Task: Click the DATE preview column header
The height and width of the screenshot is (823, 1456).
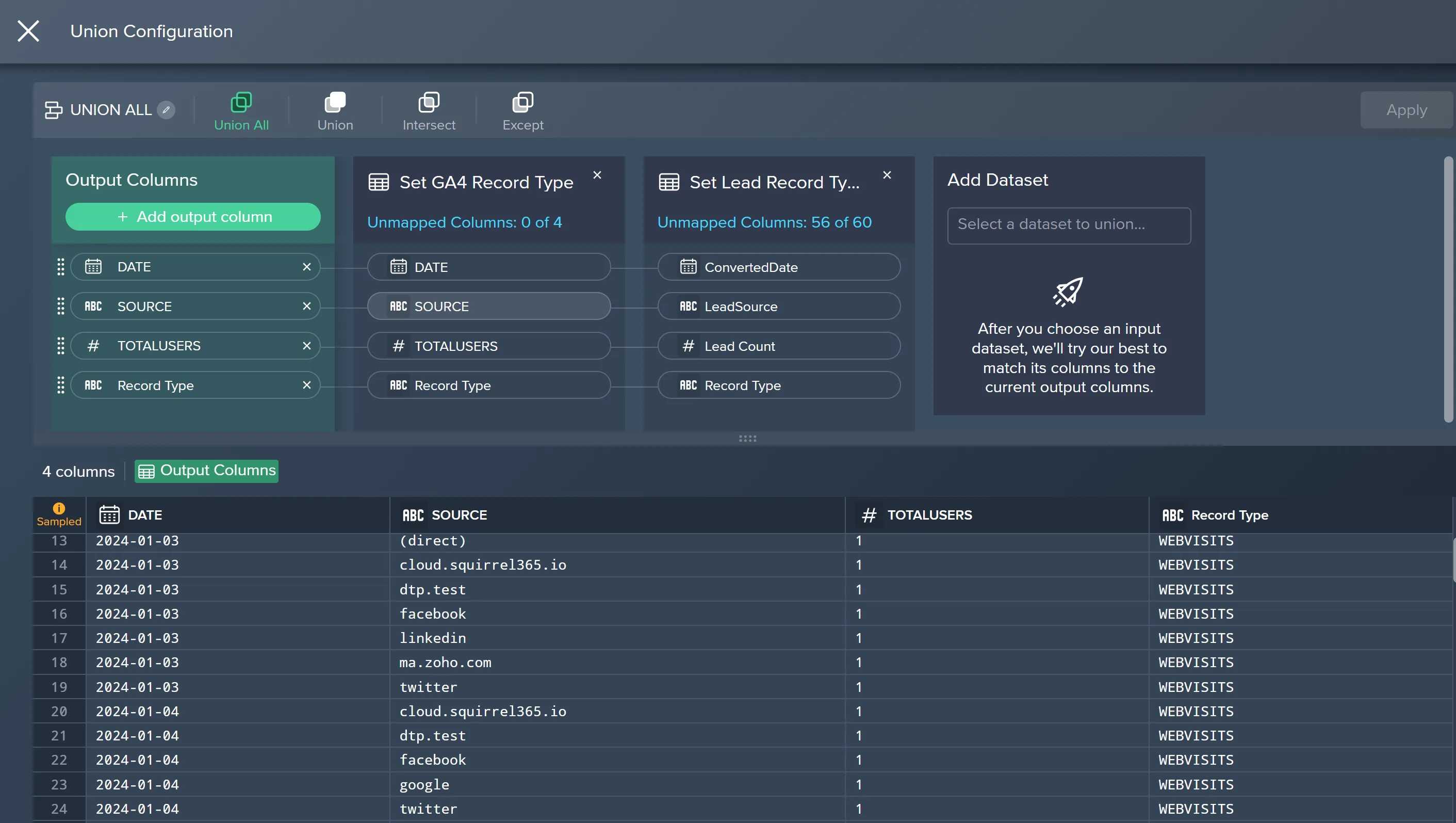Action: pos(237,515)
